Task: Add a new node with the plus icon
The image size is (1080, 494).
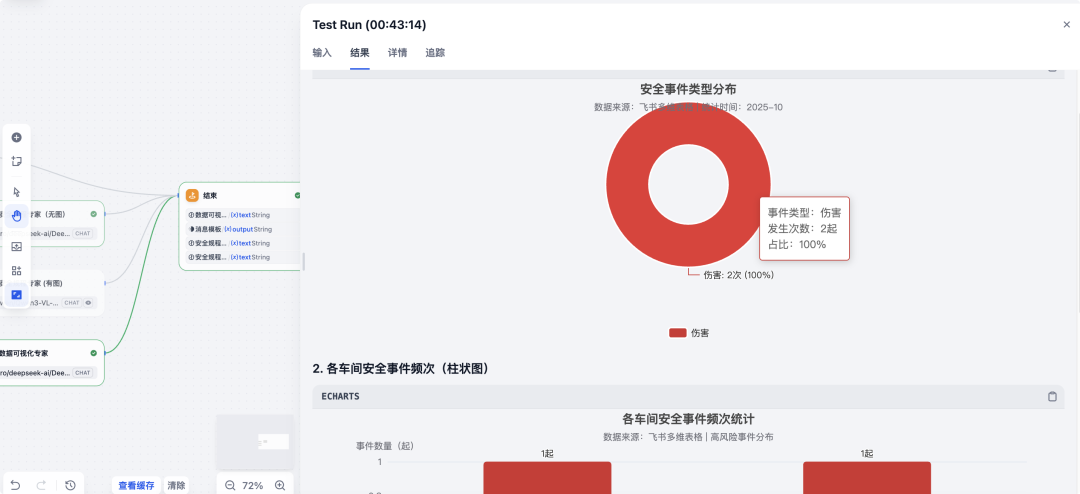Action: click(17, 137)
